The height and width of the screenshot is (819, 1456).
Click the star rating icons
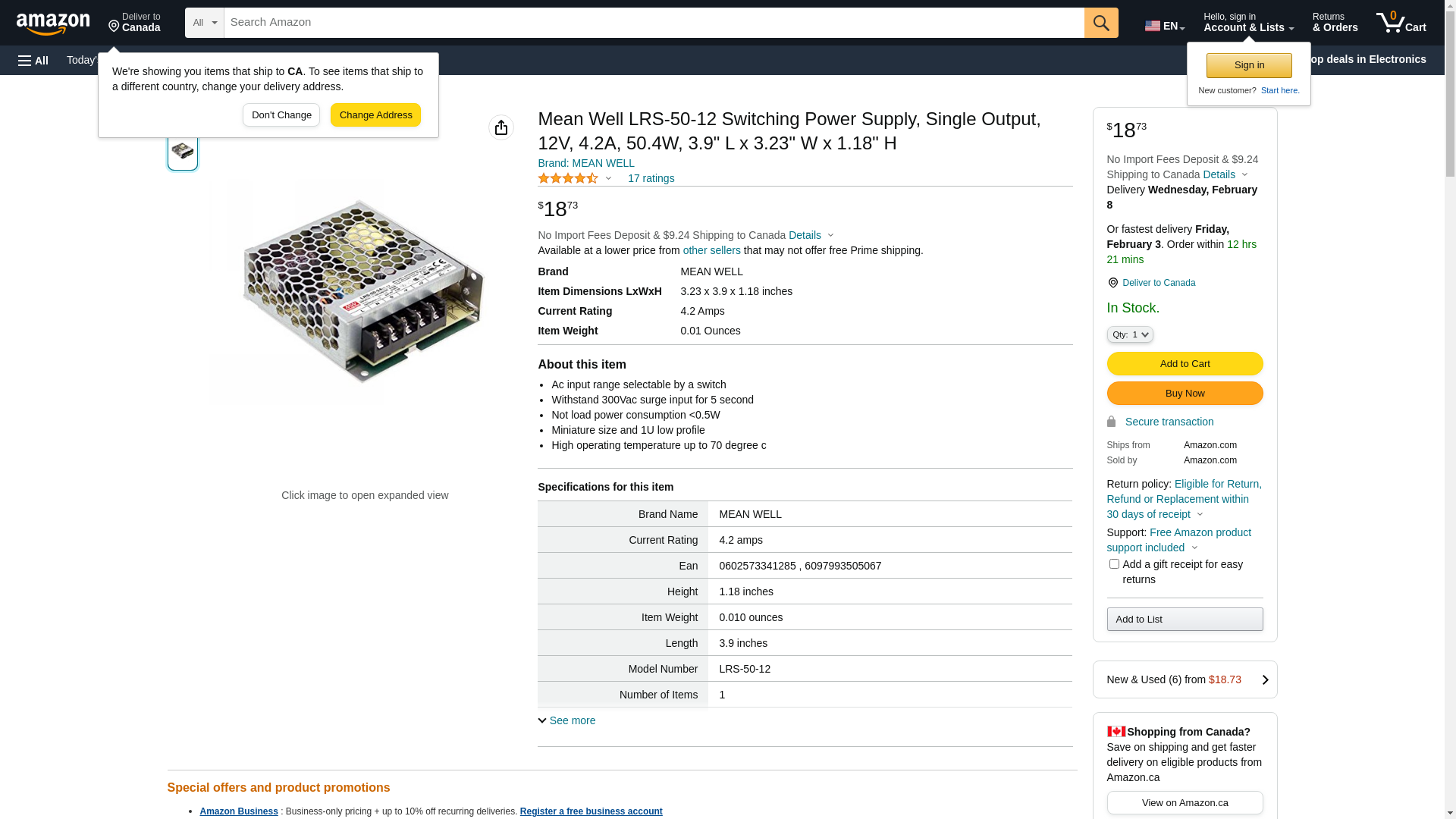click(x=568, y=179)
